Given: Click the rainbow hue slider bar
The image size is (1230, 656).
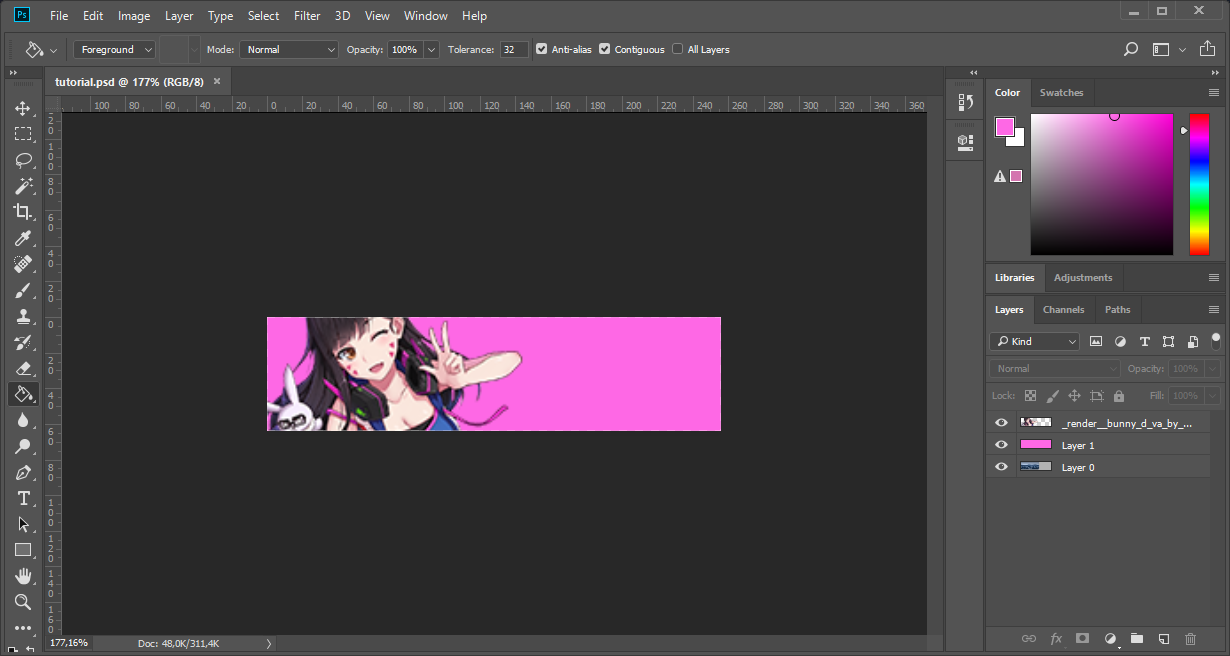Looking at the screenshot, I should (x=1199, y=184).
